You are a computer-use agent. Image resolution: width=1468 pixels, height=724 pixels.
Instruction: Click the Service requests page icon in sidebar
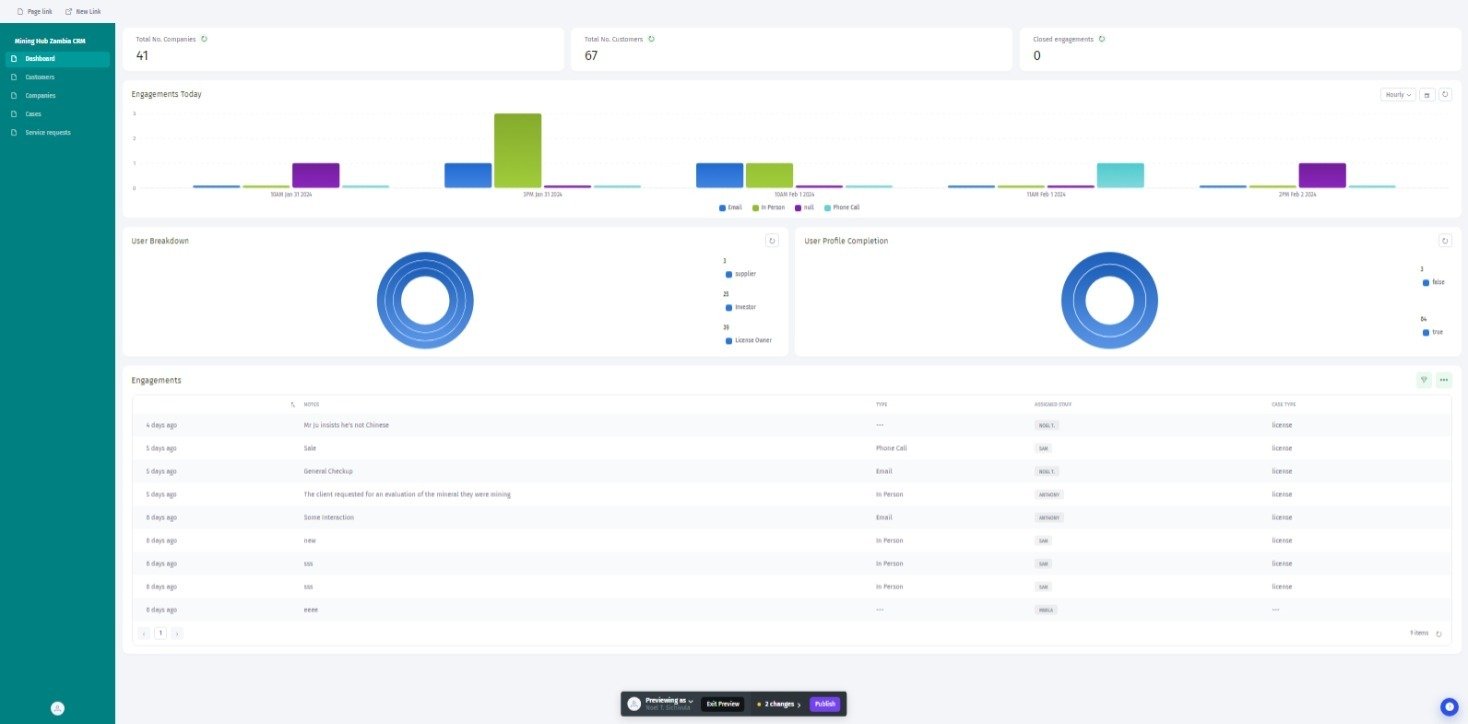[14, 132]
